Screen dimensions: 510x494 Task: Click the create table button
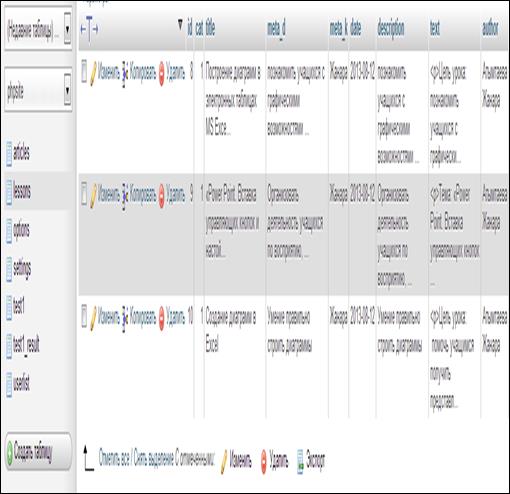[x=38, y=452]
